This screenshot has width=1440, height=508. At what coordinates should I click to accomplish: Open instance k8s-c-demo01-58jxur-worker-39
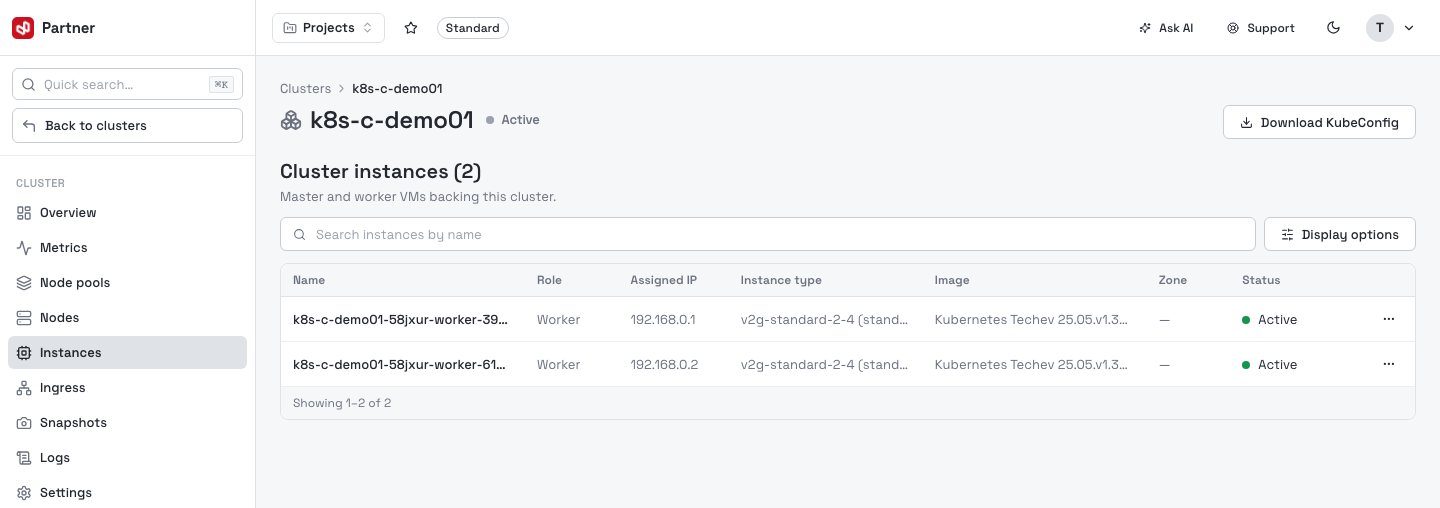[400, 320]
